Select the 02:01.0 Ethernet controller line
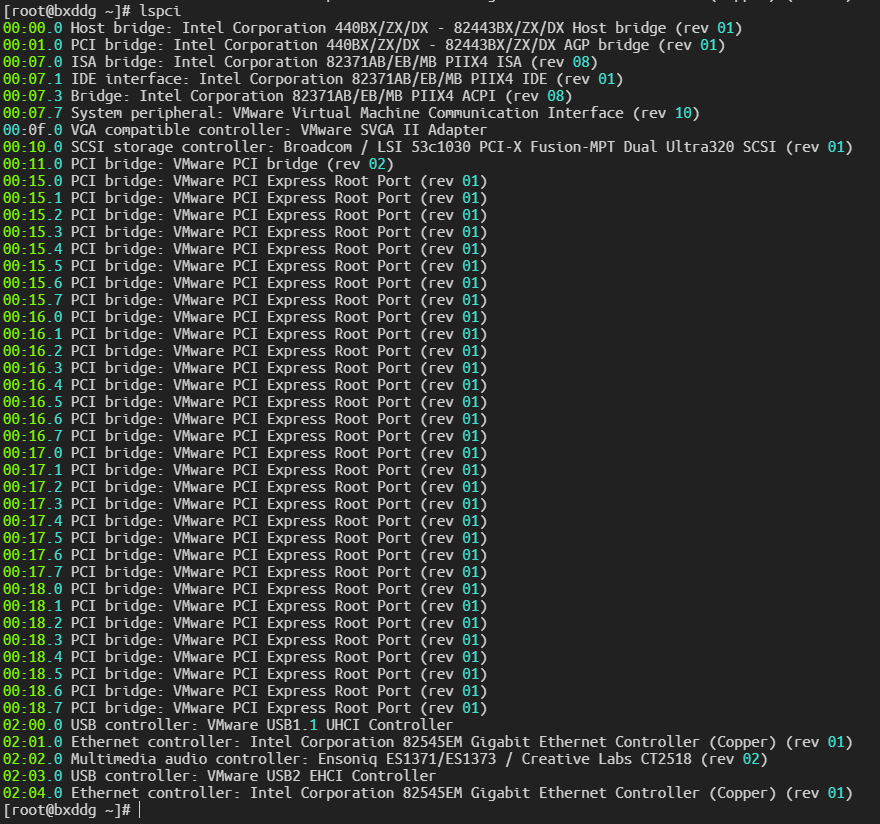880x824 pixels. coord(428,741)
